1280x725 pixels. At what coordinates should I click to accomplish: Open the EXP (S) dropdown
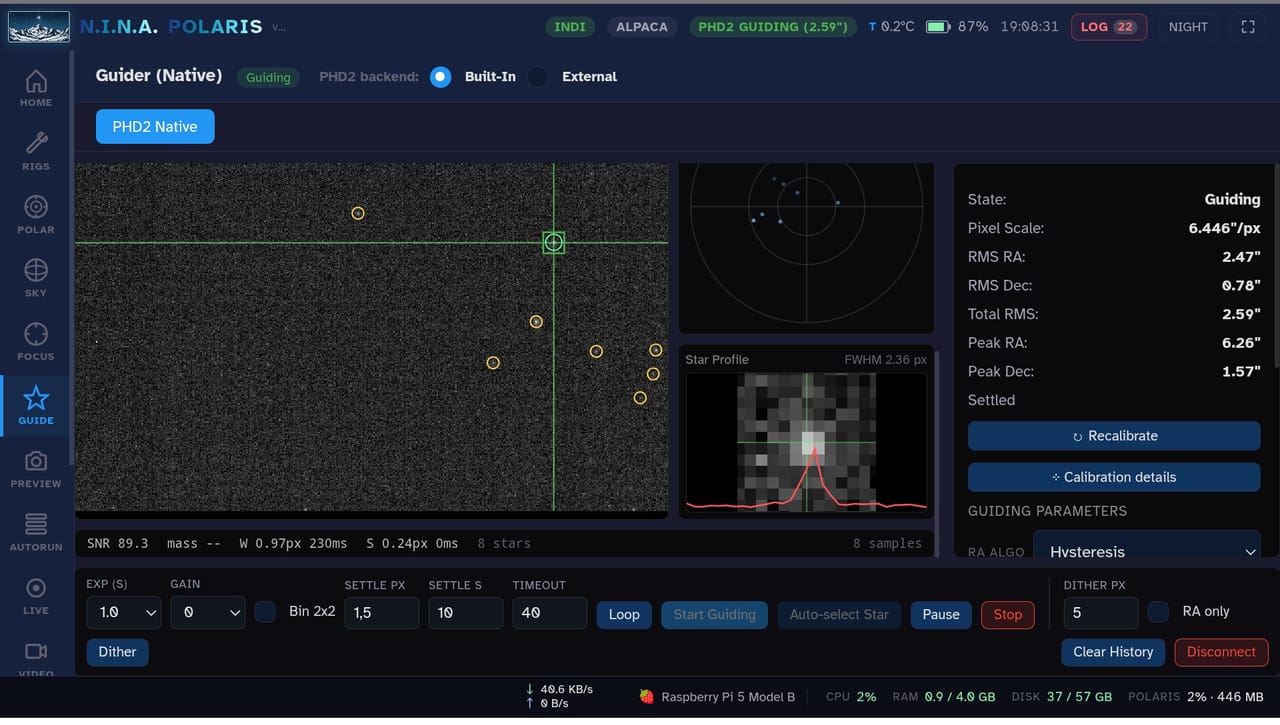[124, 612]
